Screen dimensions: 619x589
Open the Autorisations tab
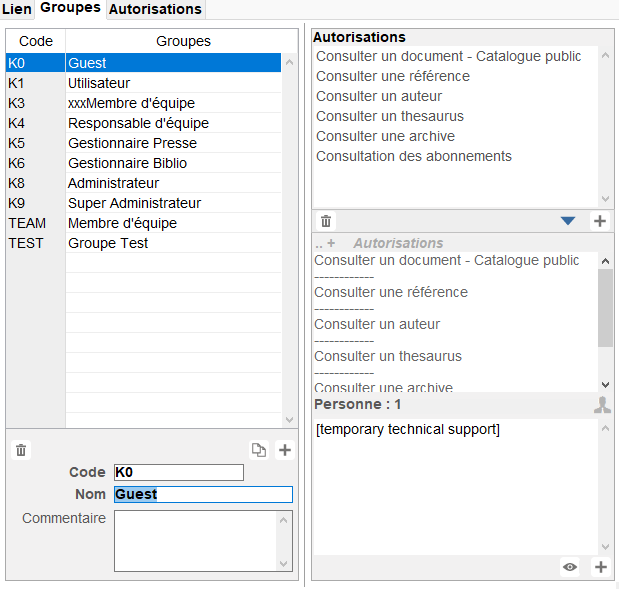pos(156,9)
